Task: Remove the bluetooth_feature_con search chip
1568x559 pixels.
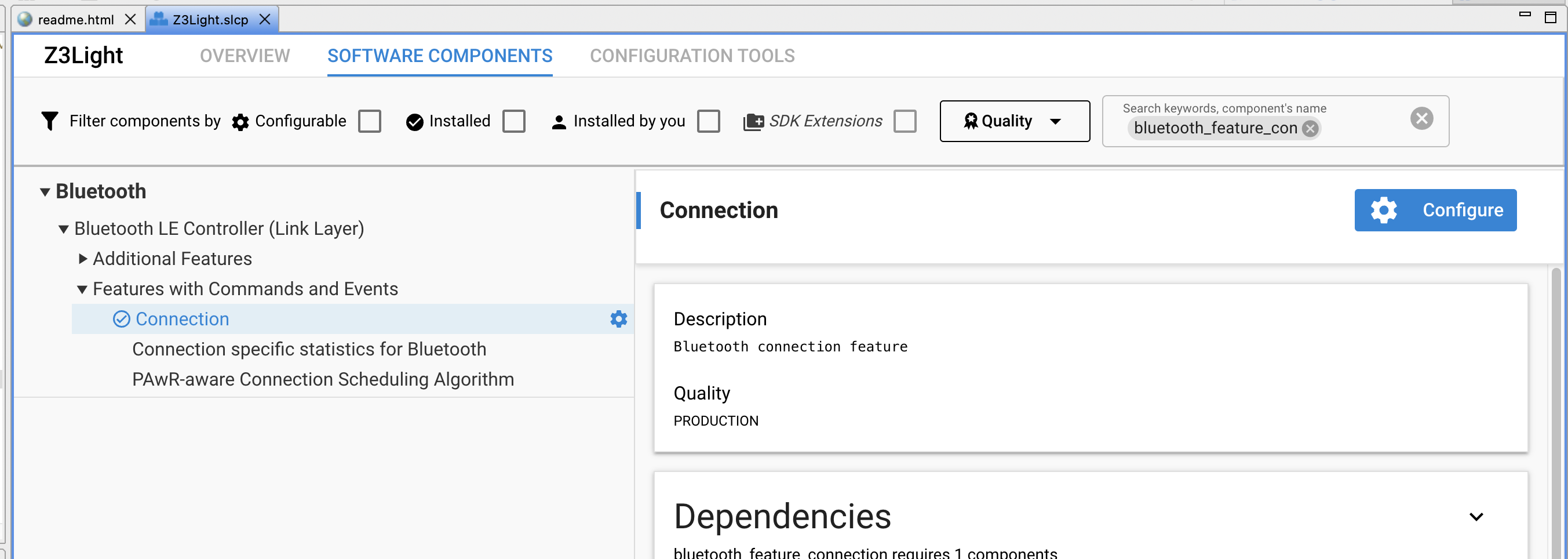Action: click(x=1310, y=129)
